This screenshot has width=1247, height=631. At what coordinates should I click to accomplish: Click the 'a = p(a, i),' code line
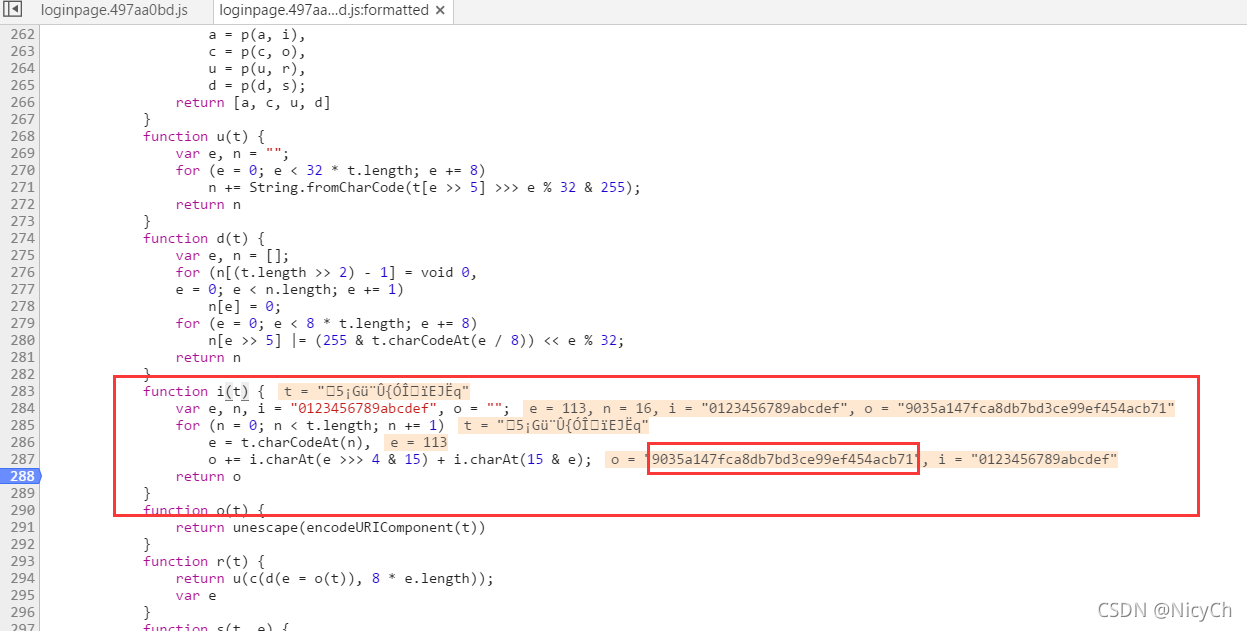pos(257,34)
